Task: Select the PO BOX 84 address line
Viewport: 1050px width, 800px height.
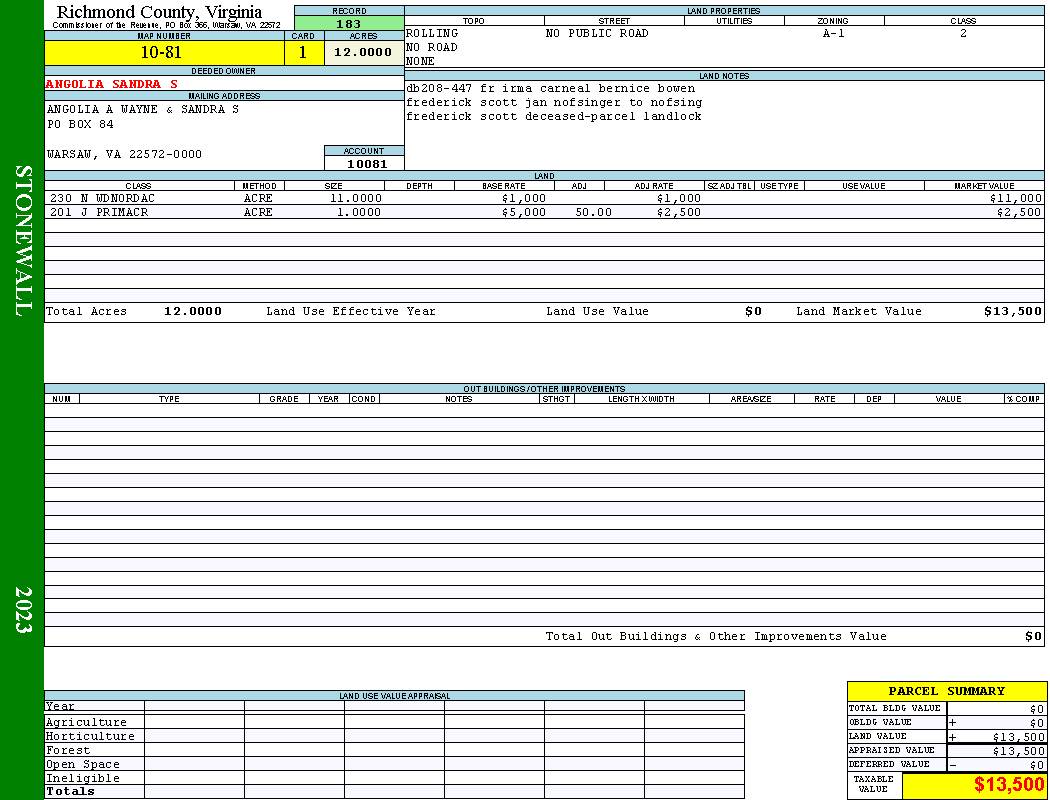Action: (x=80, y=124)
